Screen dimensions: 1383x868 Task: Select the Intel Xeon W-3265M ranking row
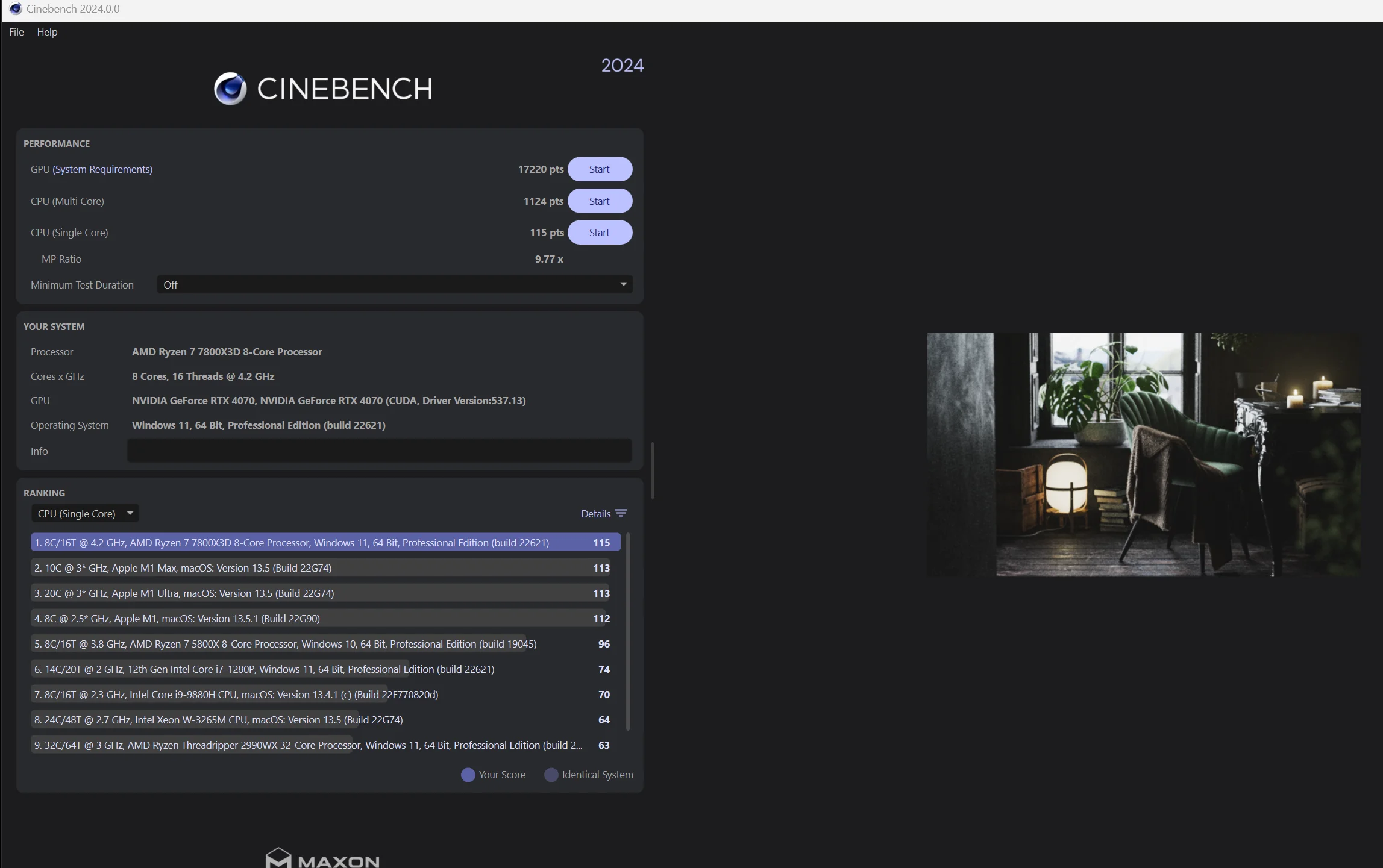(x=325, y=719)
